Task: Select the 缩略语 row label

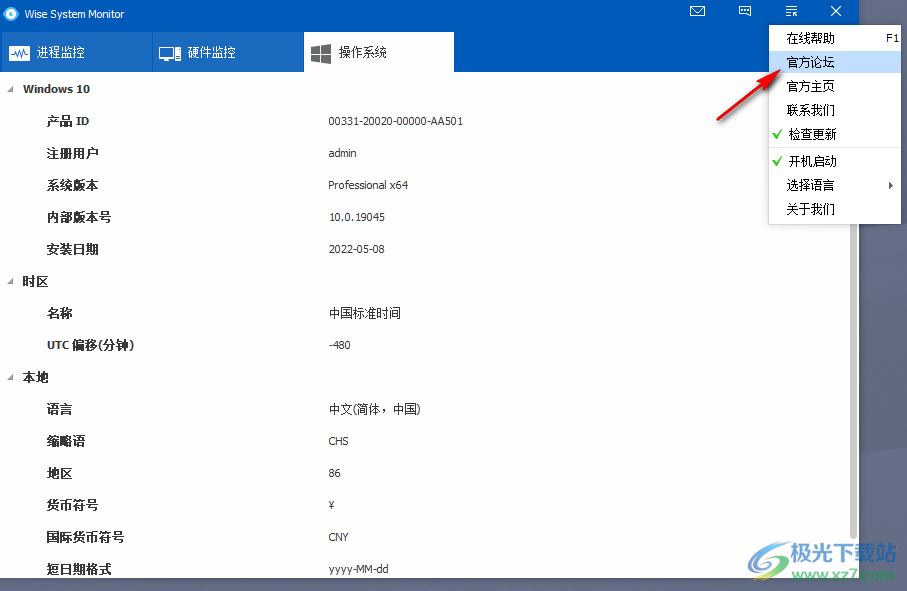Action: coord(66,441)
